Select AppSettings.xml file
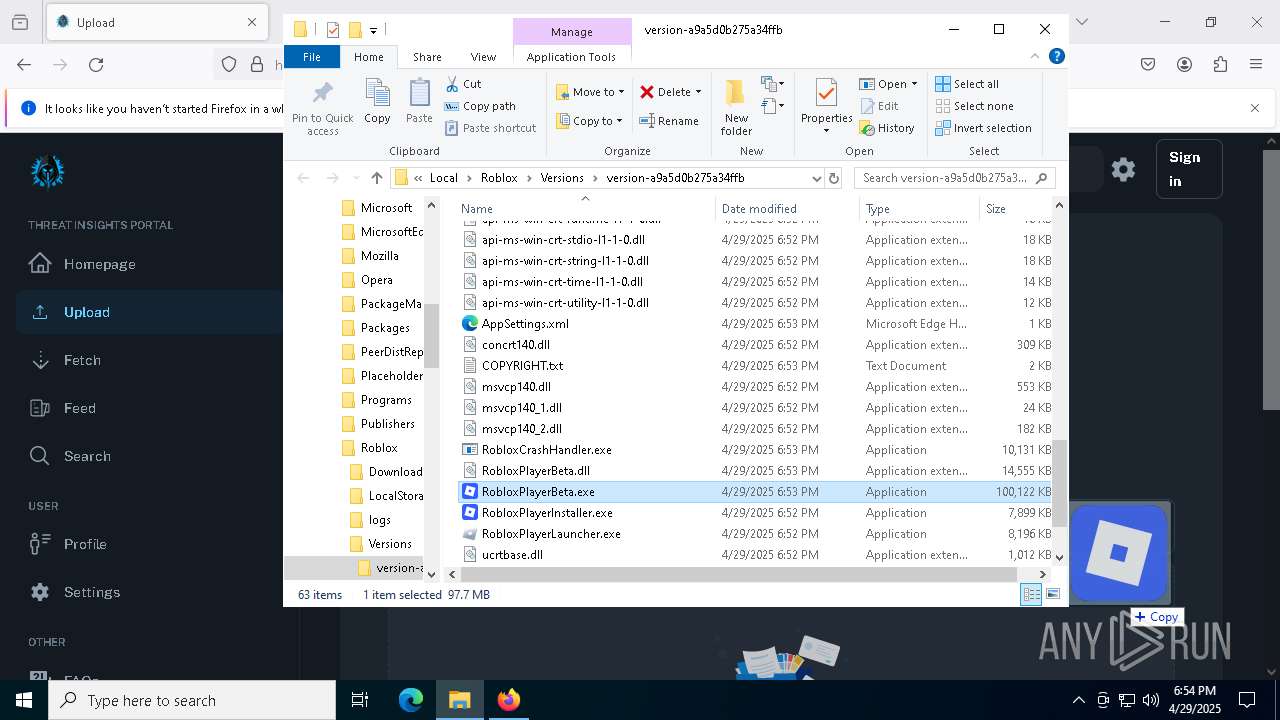The image size is (1280, 720). tap(755, 324)
